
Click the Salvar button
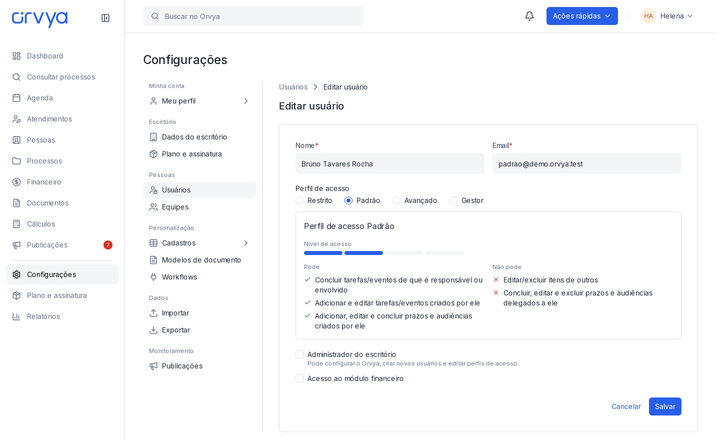(665, 406)
